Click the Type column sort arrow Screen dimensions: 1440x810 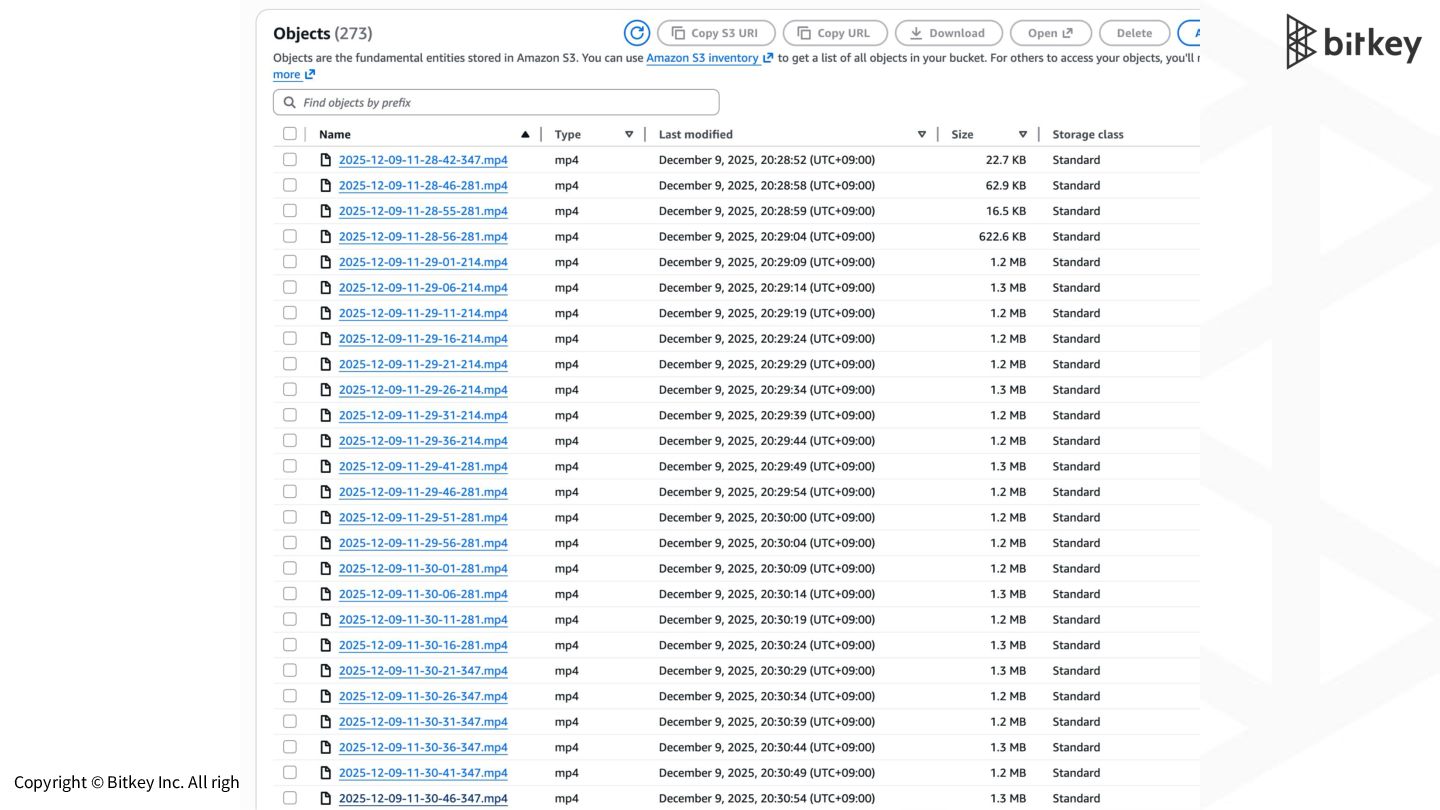pos(629,134)
